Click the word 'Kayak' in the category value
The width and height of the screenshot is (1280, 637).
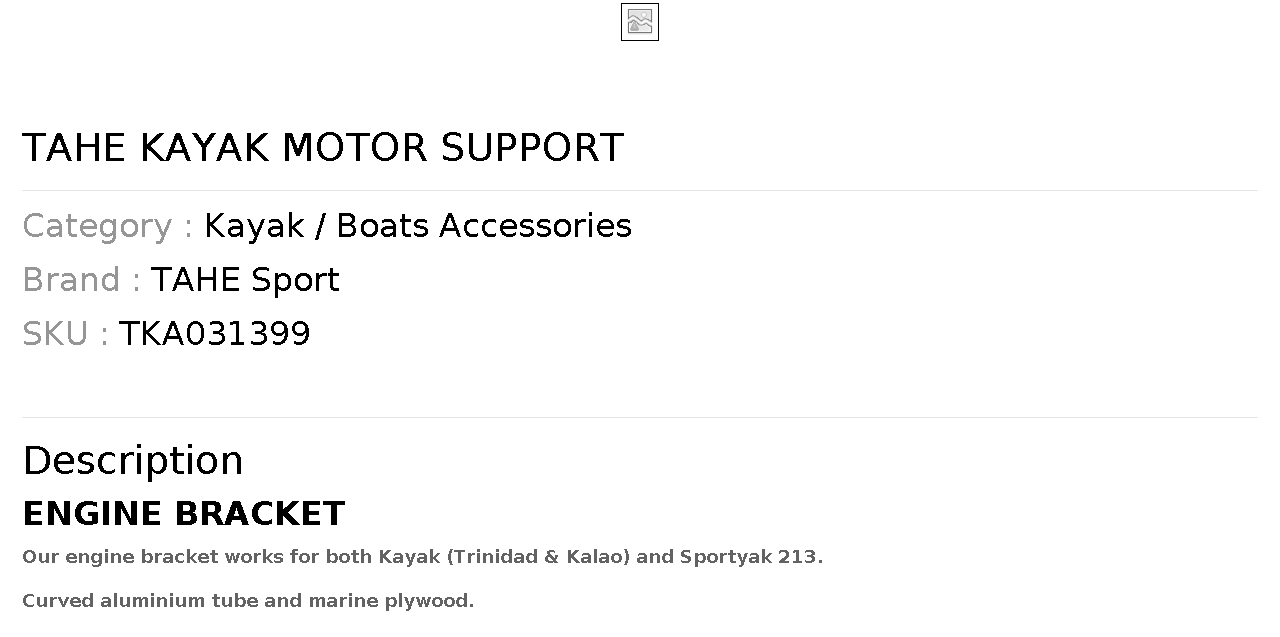254,226
